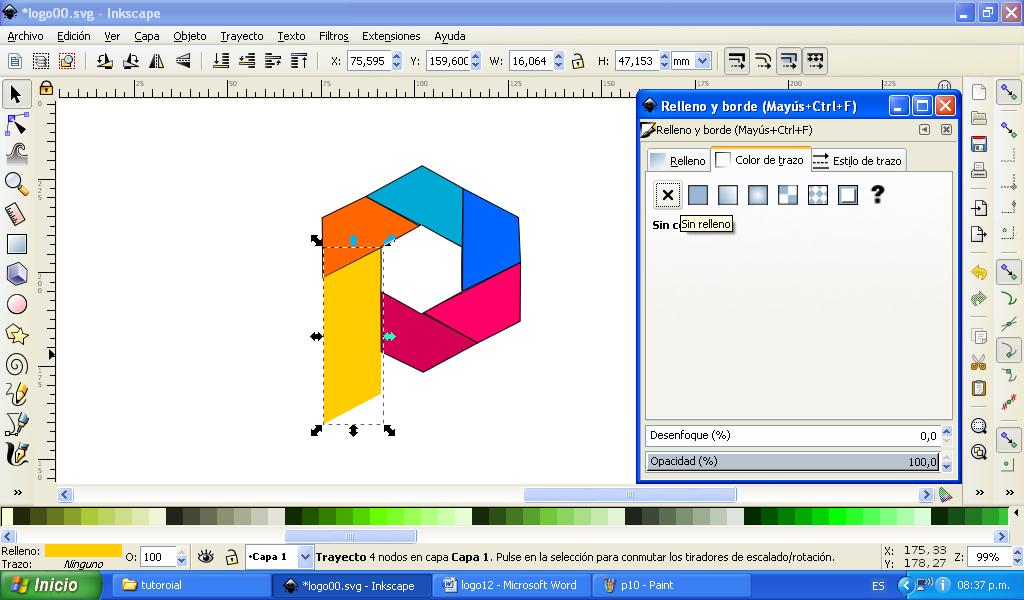
Task: Switch to the Relleno tab
Action: (x=679, y=161)
